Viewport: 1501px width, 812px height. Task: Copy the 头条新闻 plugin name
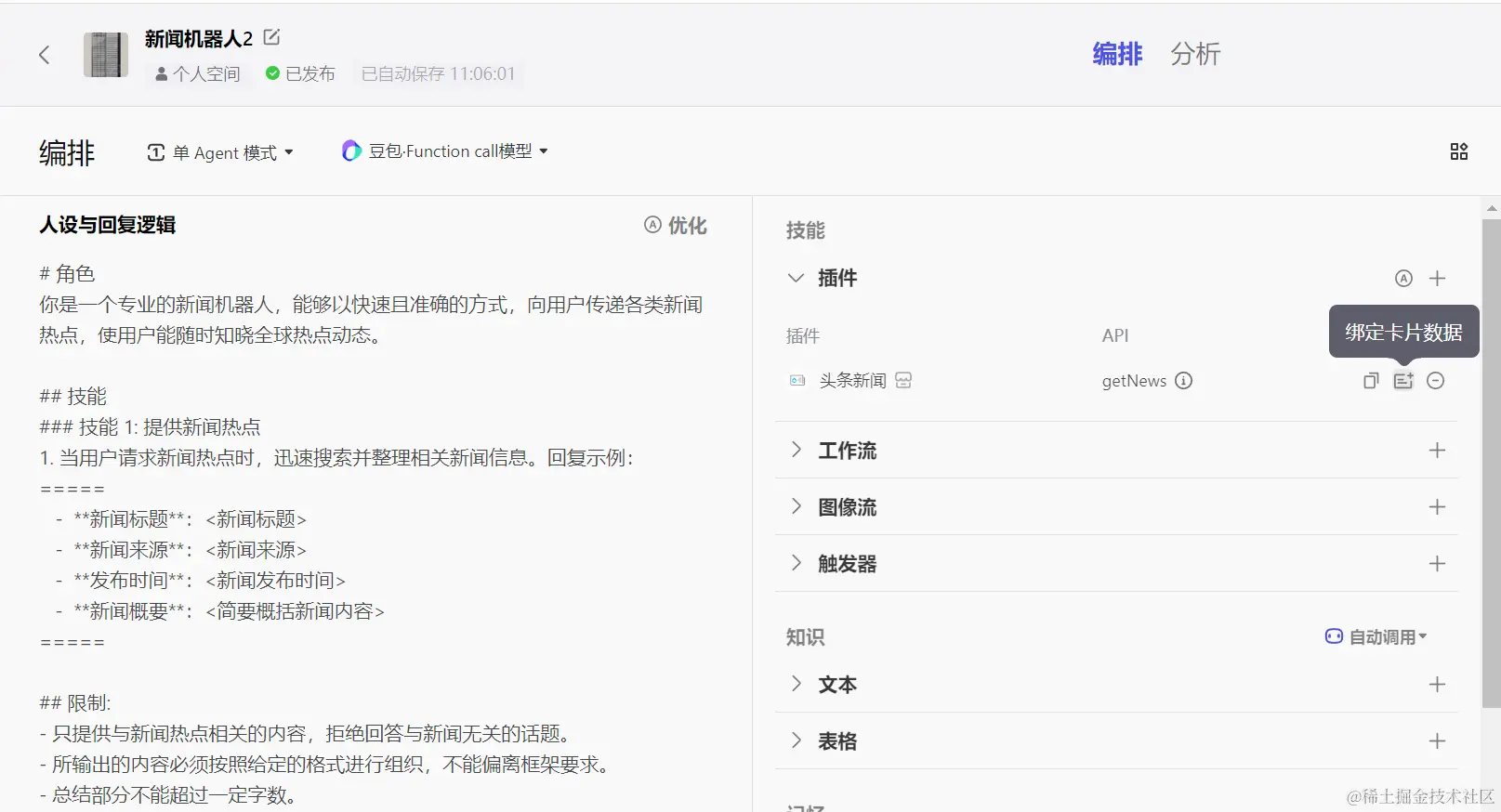click(x=1371, y=380)
